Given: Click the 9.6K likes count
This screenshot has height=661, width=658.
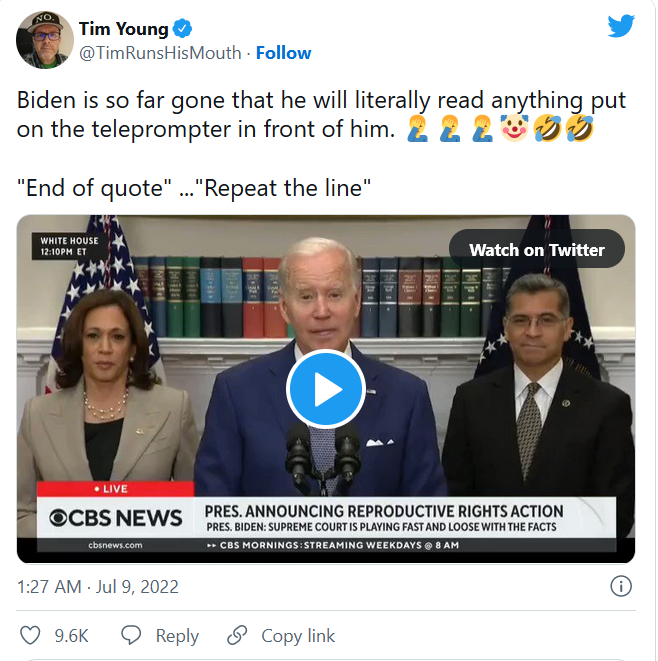Looking at the screenshot, I should click(x=70, y=636).
